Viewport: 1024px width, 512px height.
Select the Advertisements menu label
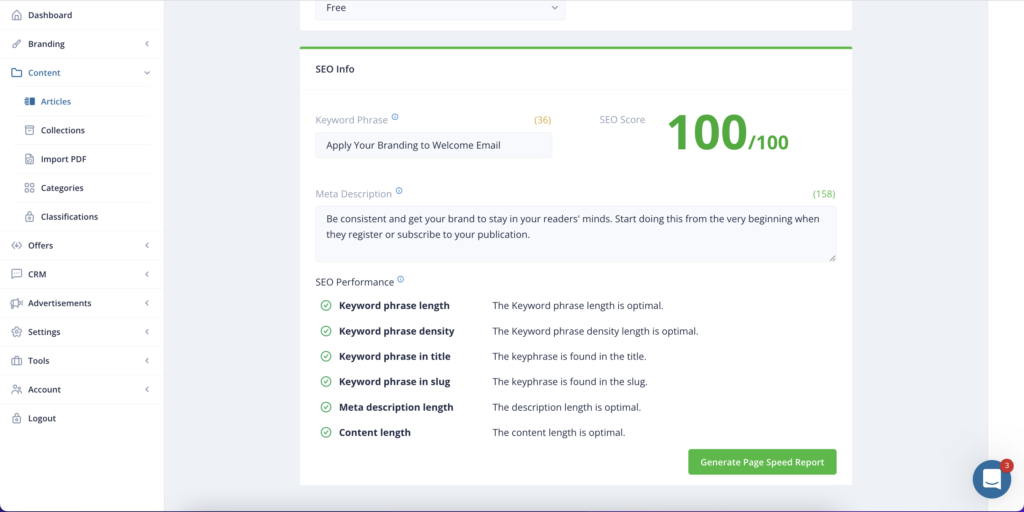point(59,303)
